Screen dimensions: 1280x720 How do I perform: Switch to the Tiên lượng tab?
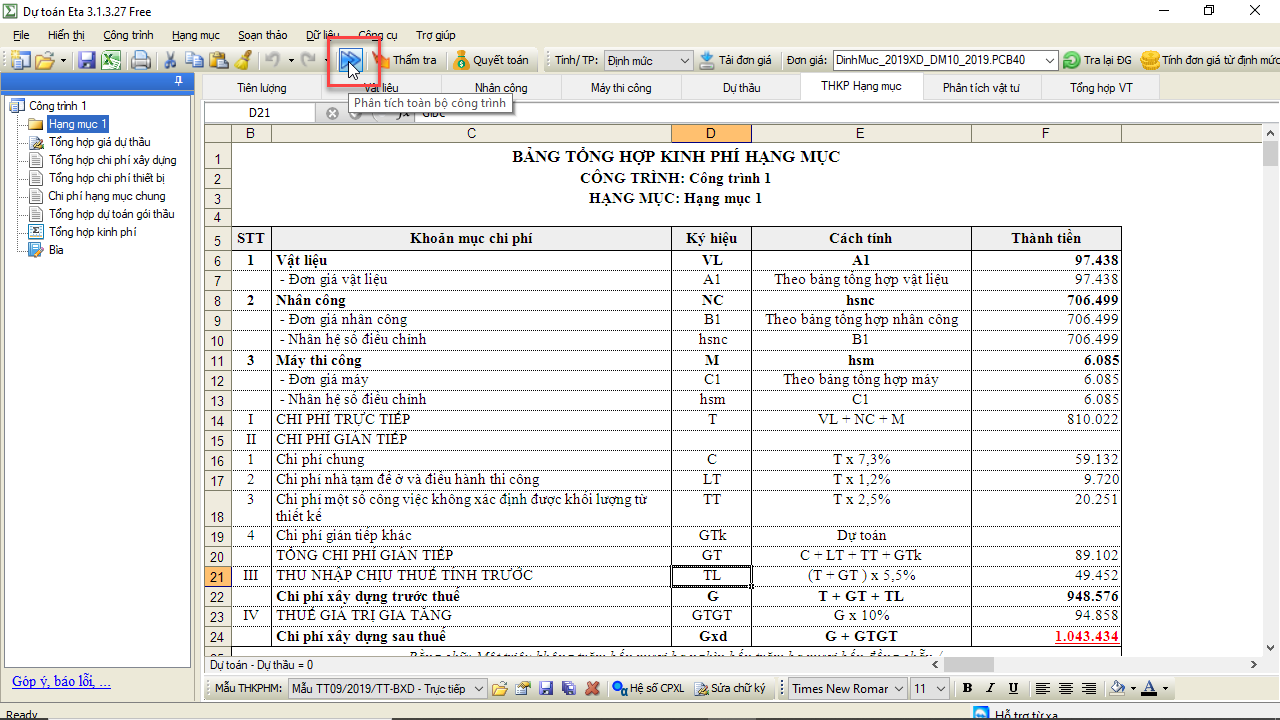[262, 88]
